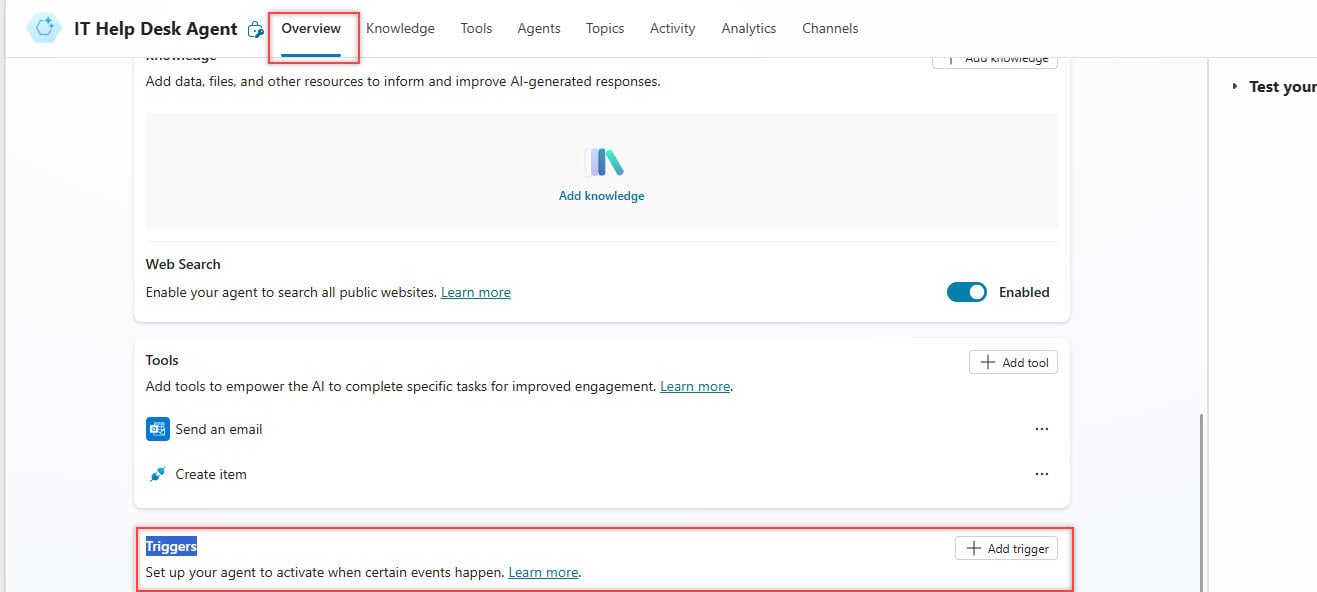Switch to the Overview tab

click(x=311, y=28)
